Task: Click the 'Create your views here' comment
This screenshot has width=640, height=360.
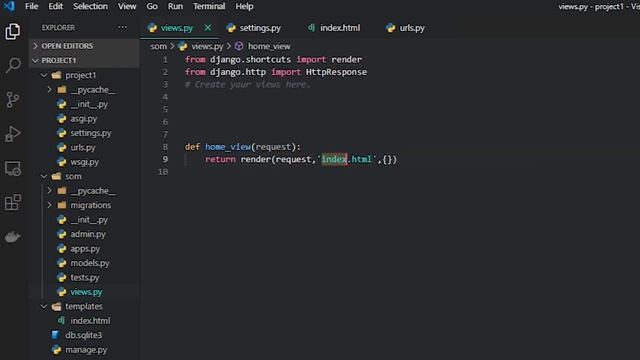Action: [x=247, y=84]
